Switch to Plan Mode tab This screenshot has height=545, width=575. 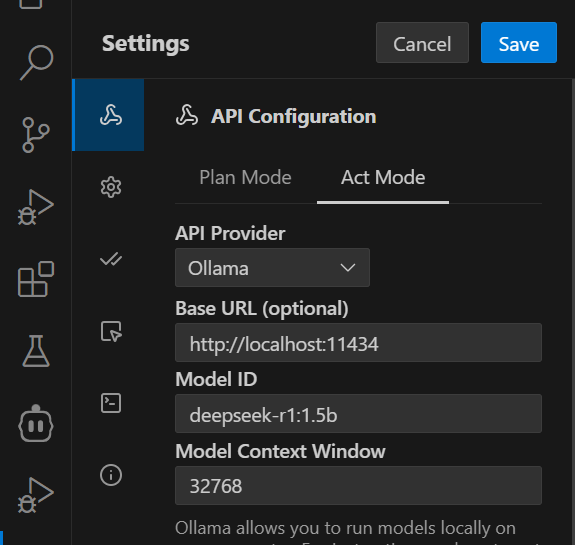pos(245,178)
